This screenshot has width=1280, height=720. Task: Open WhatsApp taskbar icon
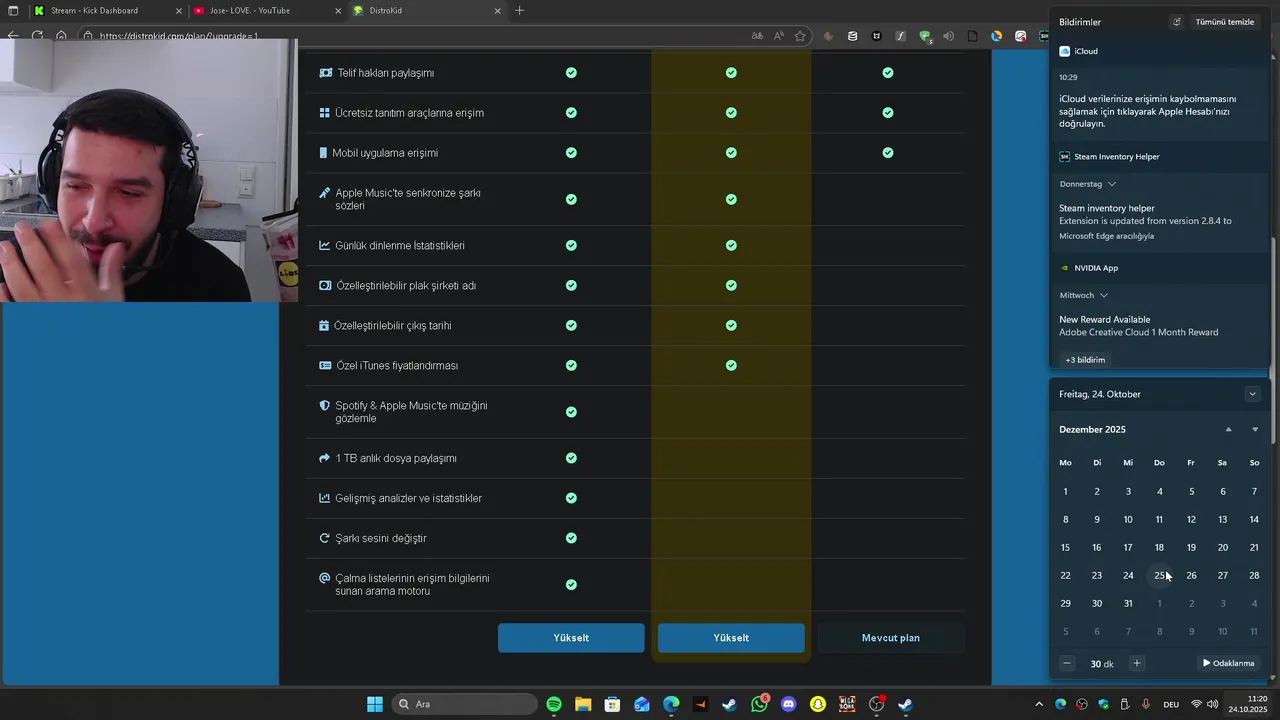coord(760,704)
